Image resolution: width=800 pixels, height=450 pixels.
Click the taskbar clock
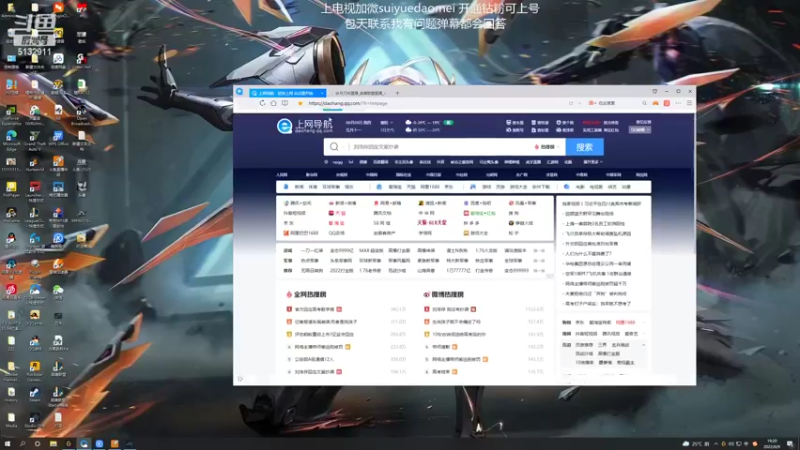tap(772, 443)
